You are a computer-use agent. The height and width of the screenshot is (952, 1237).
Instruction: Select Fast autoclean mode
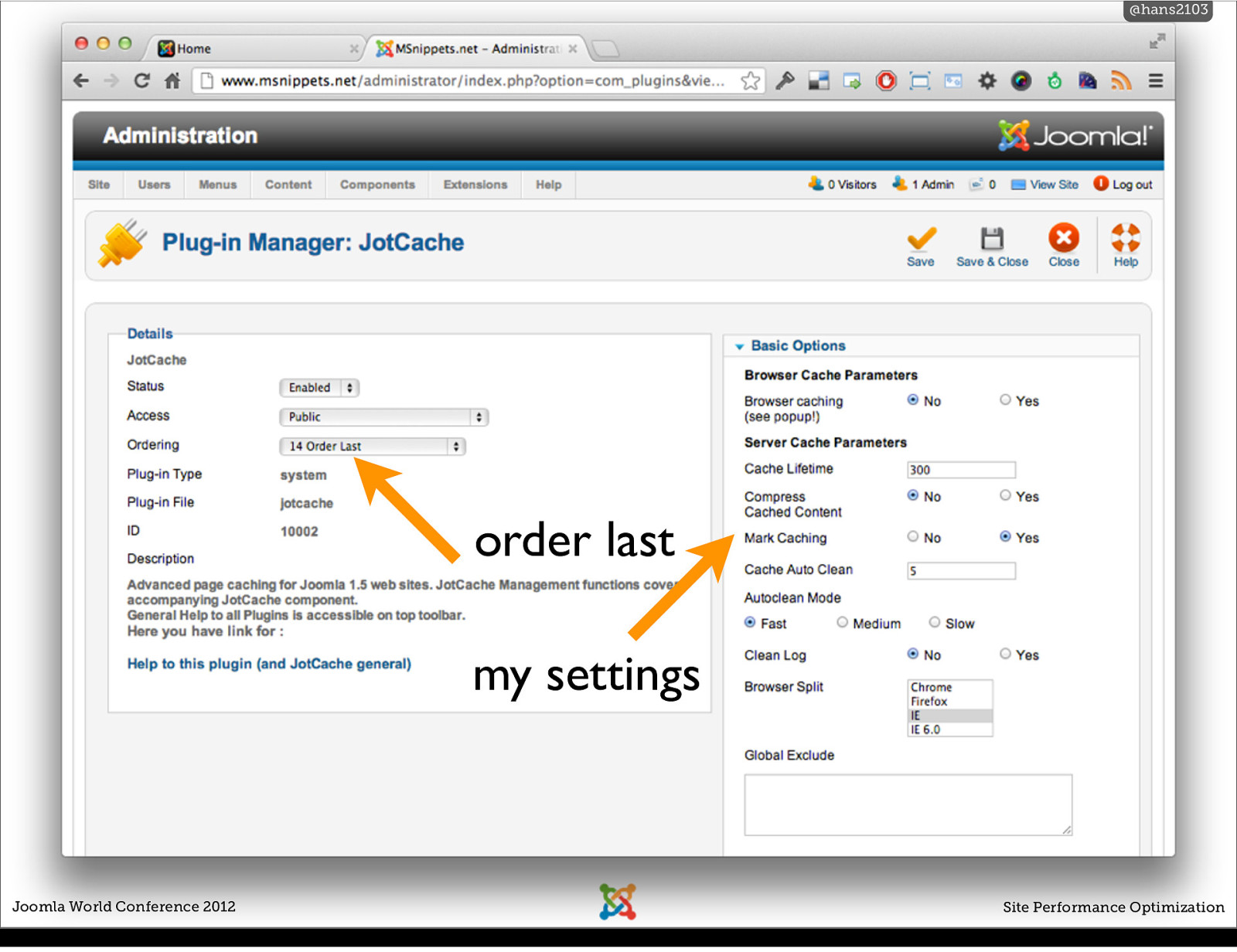[750, 622]
